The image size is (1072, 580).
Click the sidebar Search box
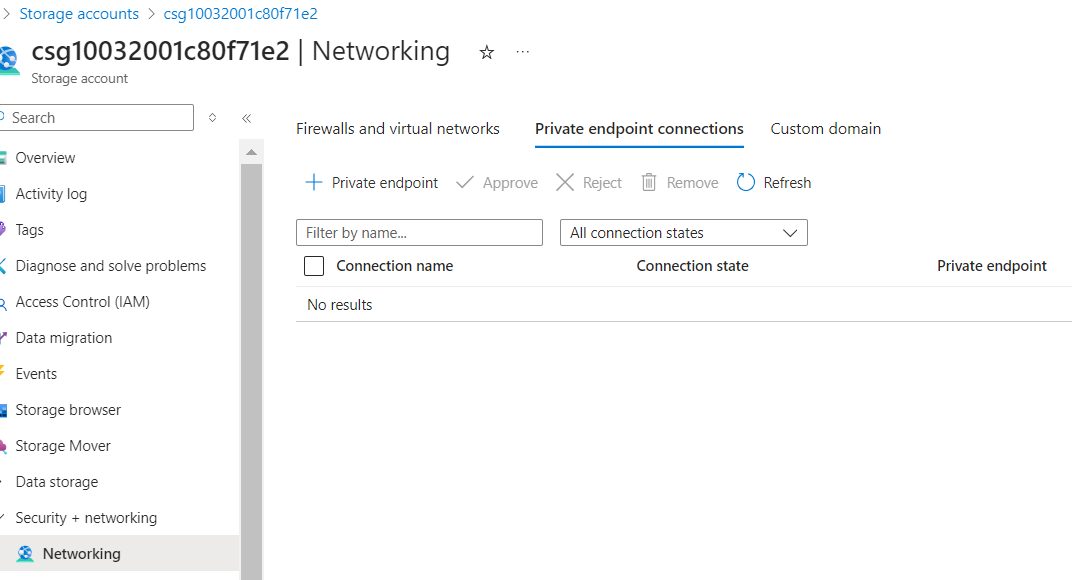[100, 118]
